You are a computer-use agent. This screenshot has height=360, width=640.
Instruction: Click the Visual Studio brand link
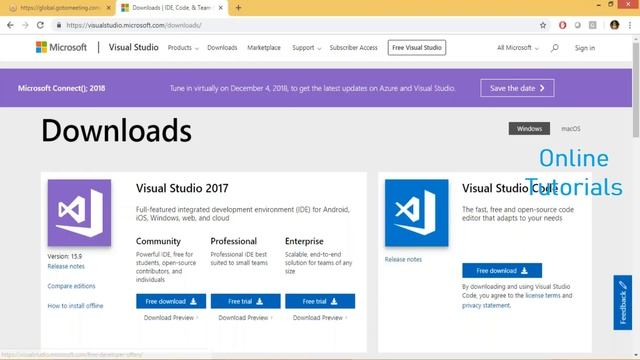click(133, 47)
